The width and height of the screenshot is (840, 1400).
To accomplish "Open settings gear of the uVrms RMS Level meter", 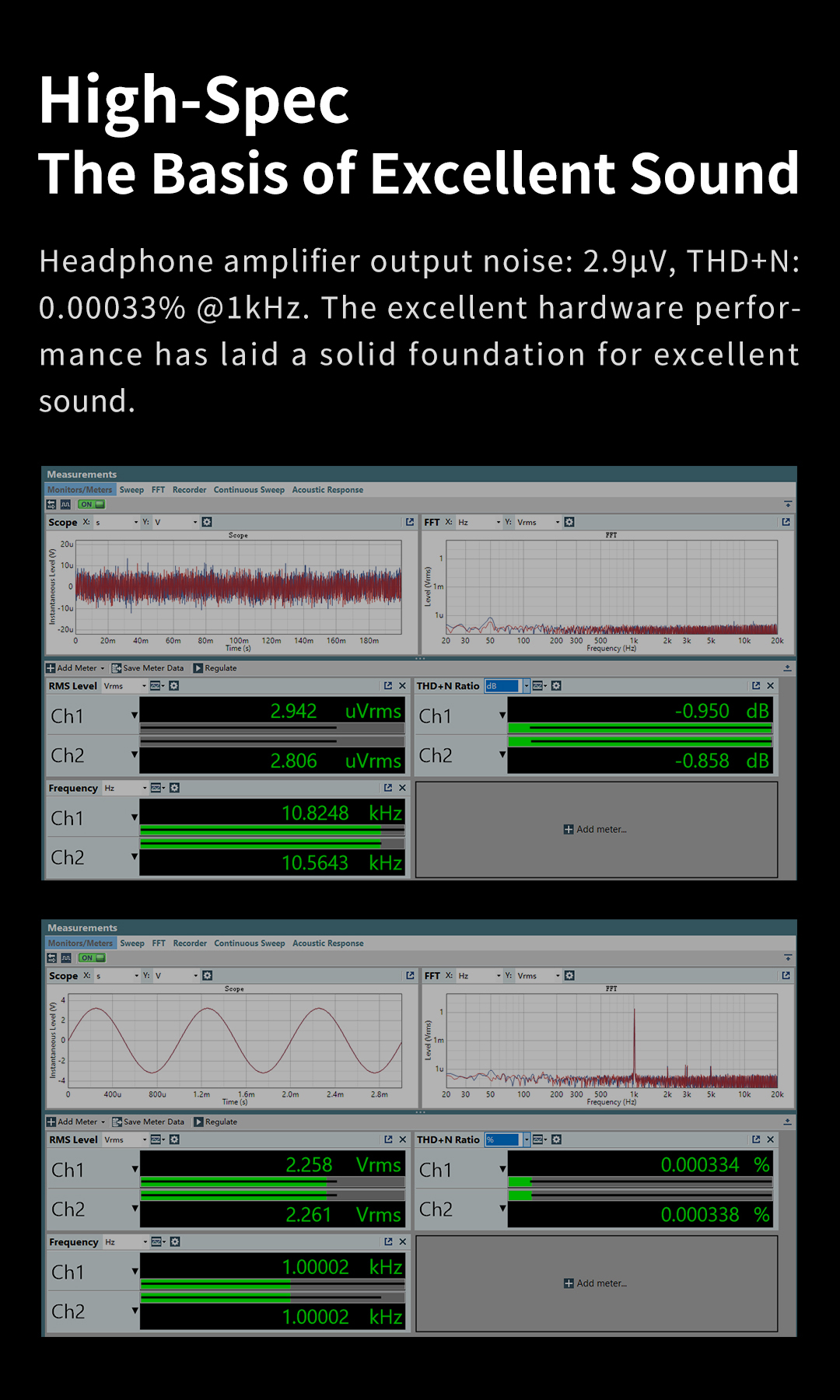I will tap(174, 686).
